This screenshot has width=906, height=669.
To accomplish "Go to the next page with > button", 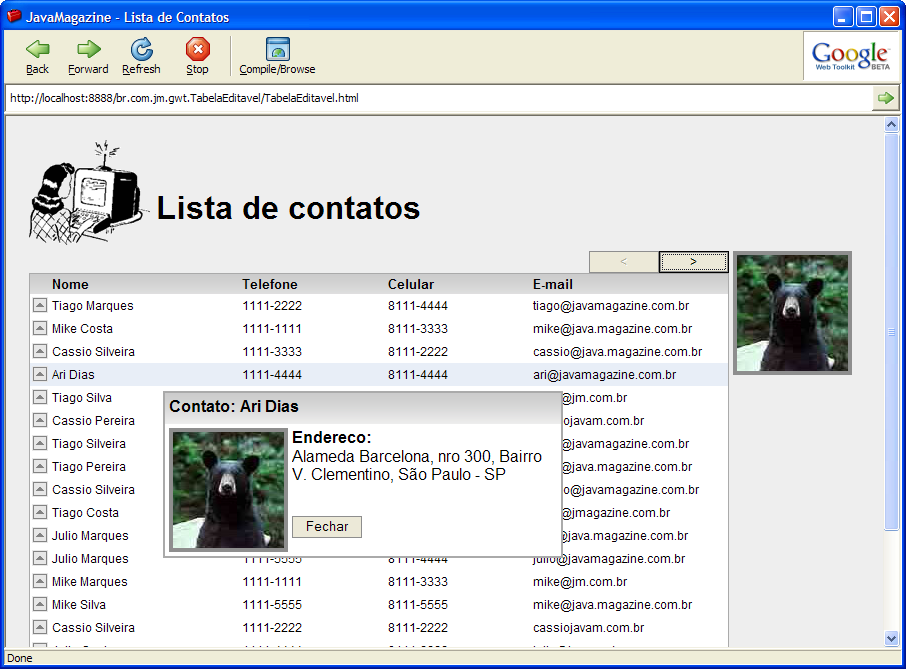I will click(x=693, y=262).
